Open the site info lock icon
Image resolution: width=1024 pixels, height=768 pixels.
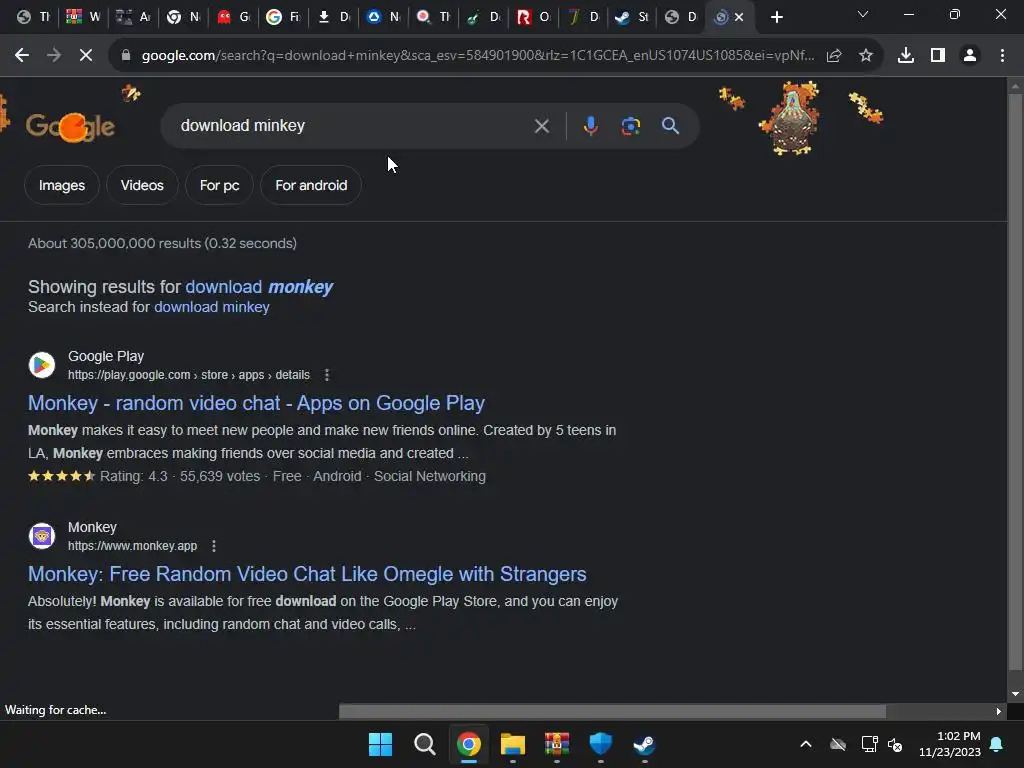(x=126, y=56)
